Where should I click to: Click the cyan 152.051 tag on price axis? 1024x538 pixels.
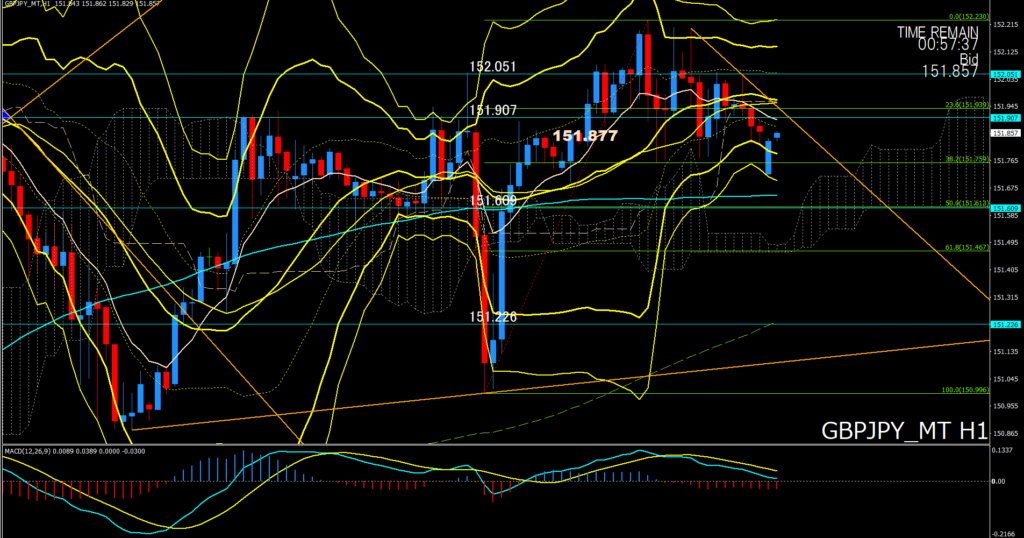1005,75
